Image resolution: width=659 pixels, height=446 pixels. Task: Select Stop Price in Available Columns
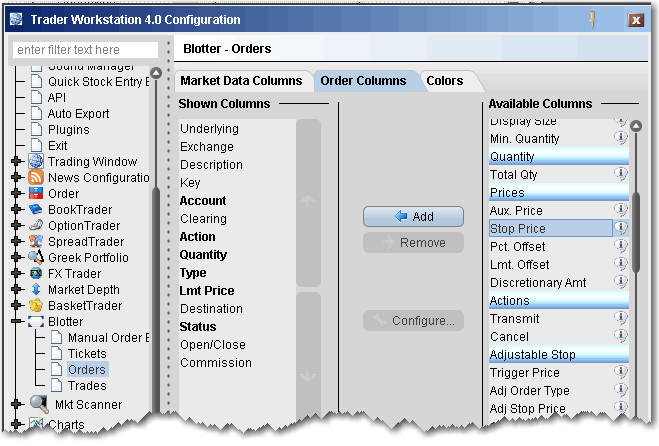tap(551, 228)
